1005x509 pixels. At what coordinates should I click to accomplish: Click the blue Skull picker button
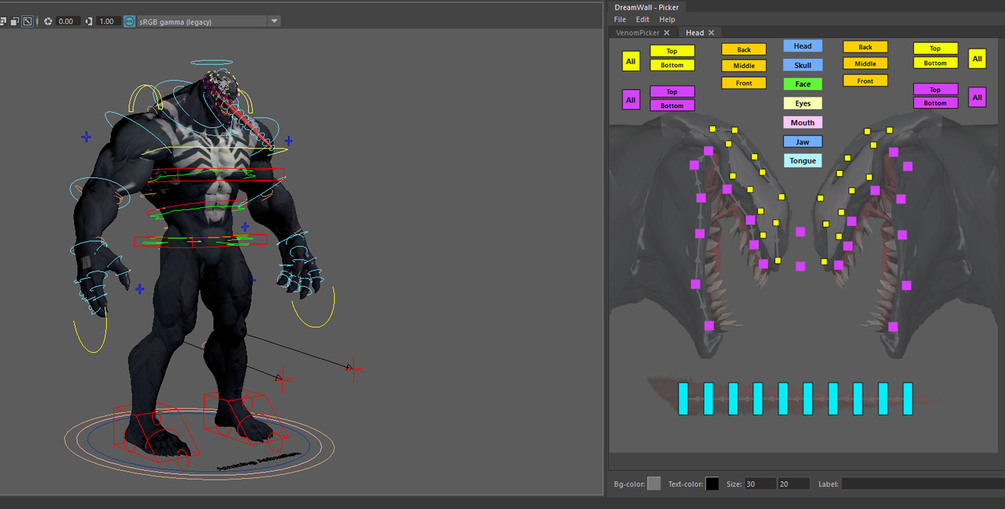[802, 65]
